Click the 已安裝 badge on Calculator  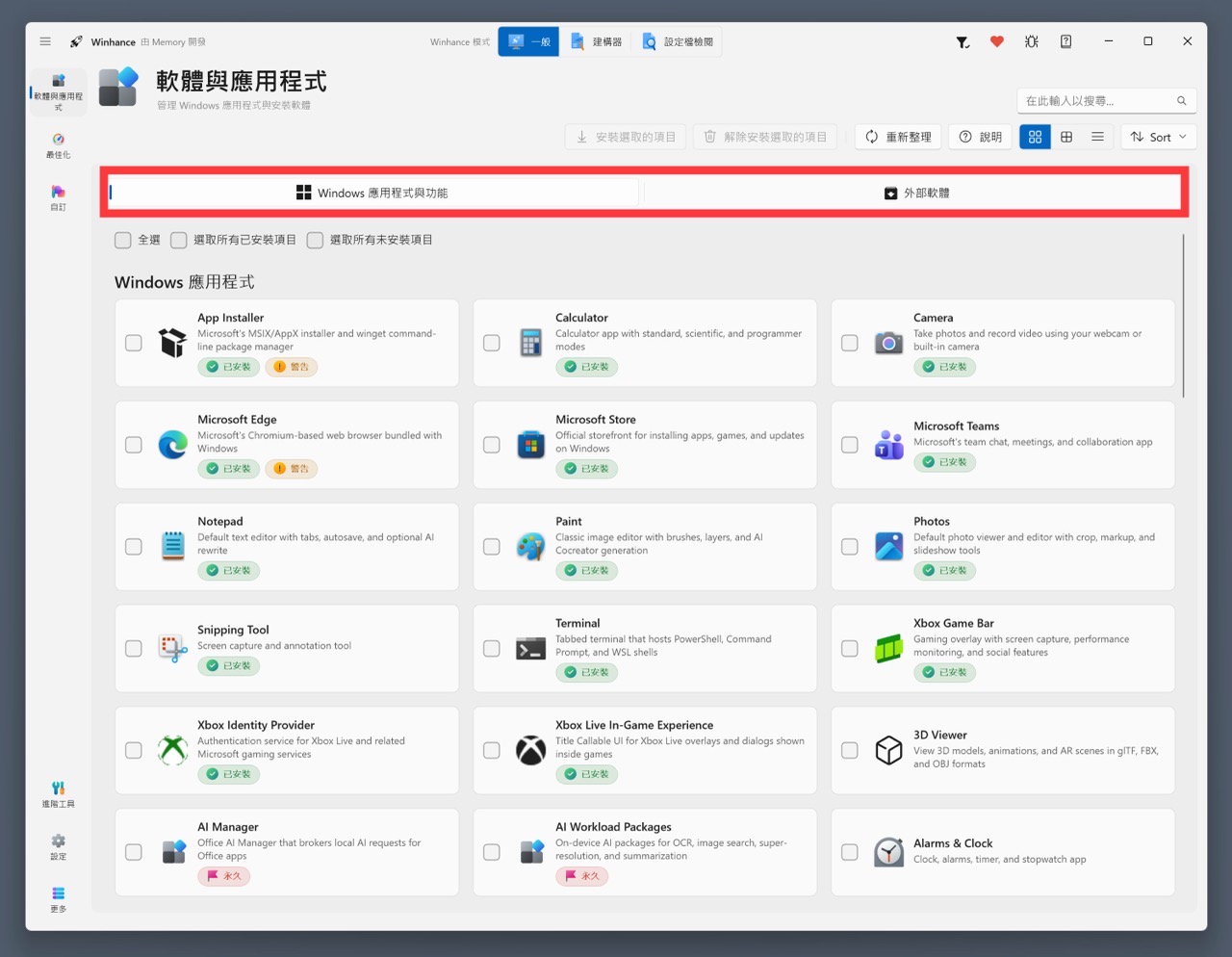point(587,367)
